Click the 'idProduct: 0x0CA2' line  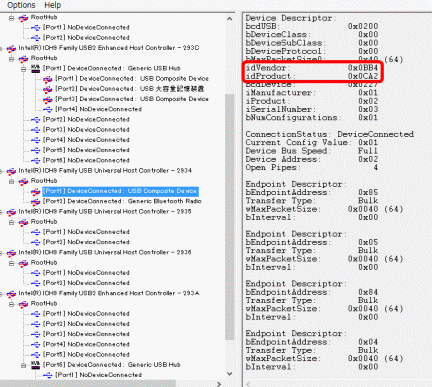312,76
